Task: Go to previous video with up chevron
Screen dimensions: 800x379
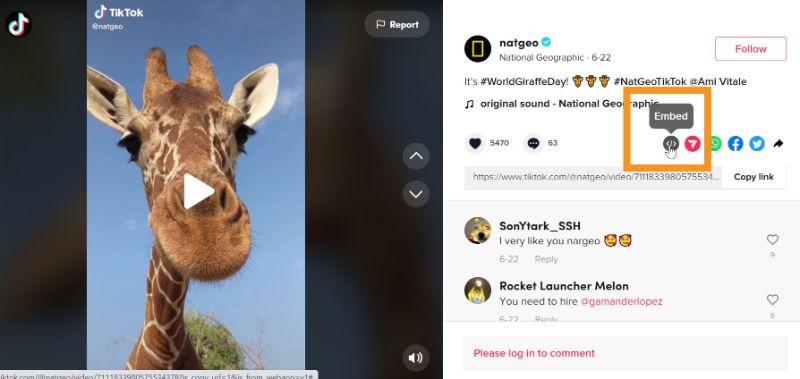Action: (416, 156)
